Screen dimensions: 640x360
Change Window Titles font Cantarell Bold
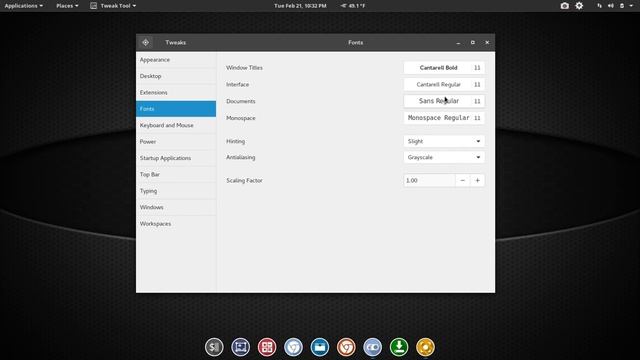click(444, 68)
